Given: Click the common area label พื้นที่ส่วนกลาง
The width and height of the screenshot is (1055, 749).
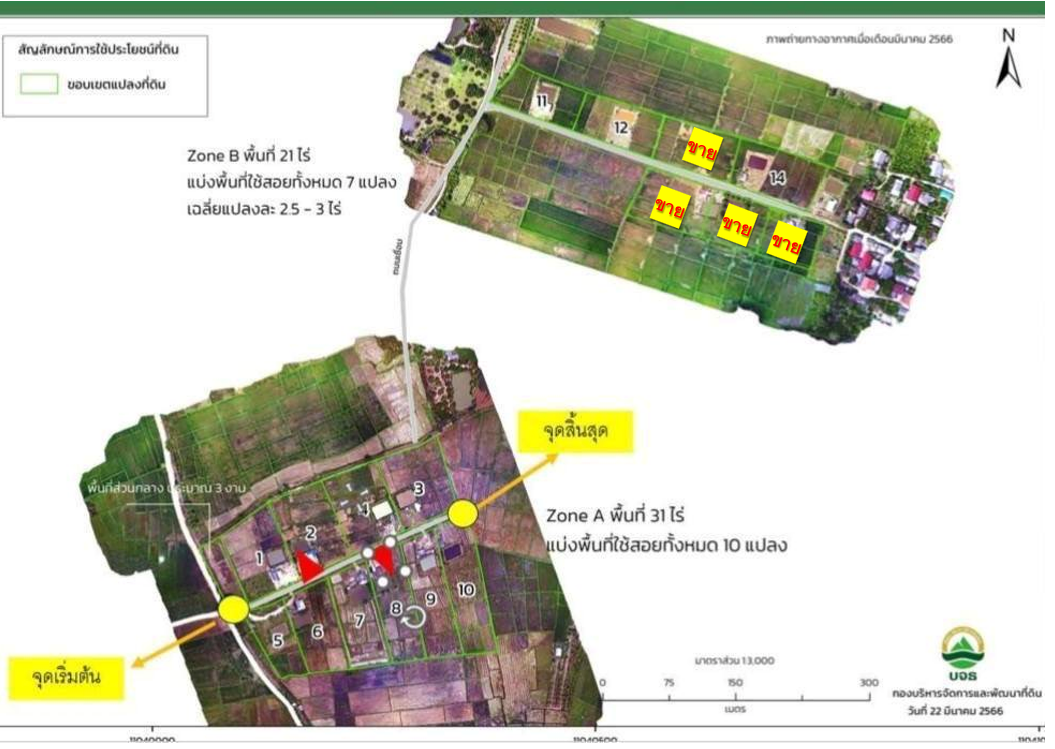Looking at the screenshot, I should pos(166,488).
